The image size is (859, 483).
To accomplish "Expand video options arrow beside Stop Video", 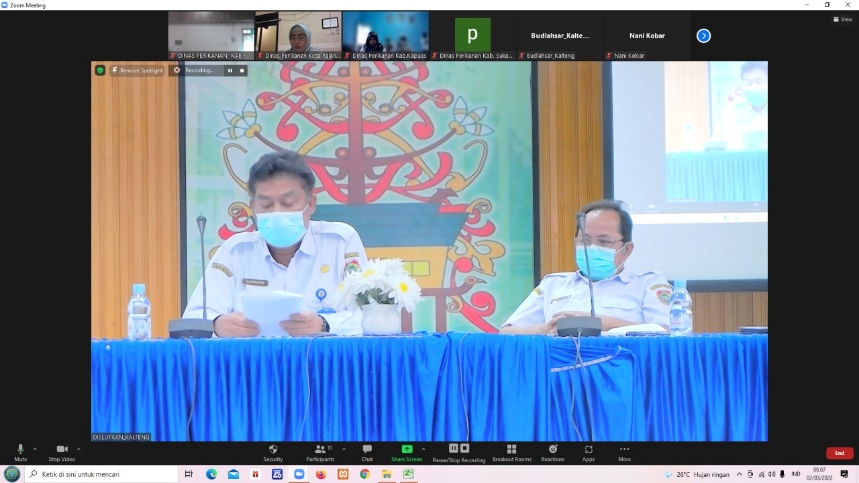I will click(x=79, y=448).
